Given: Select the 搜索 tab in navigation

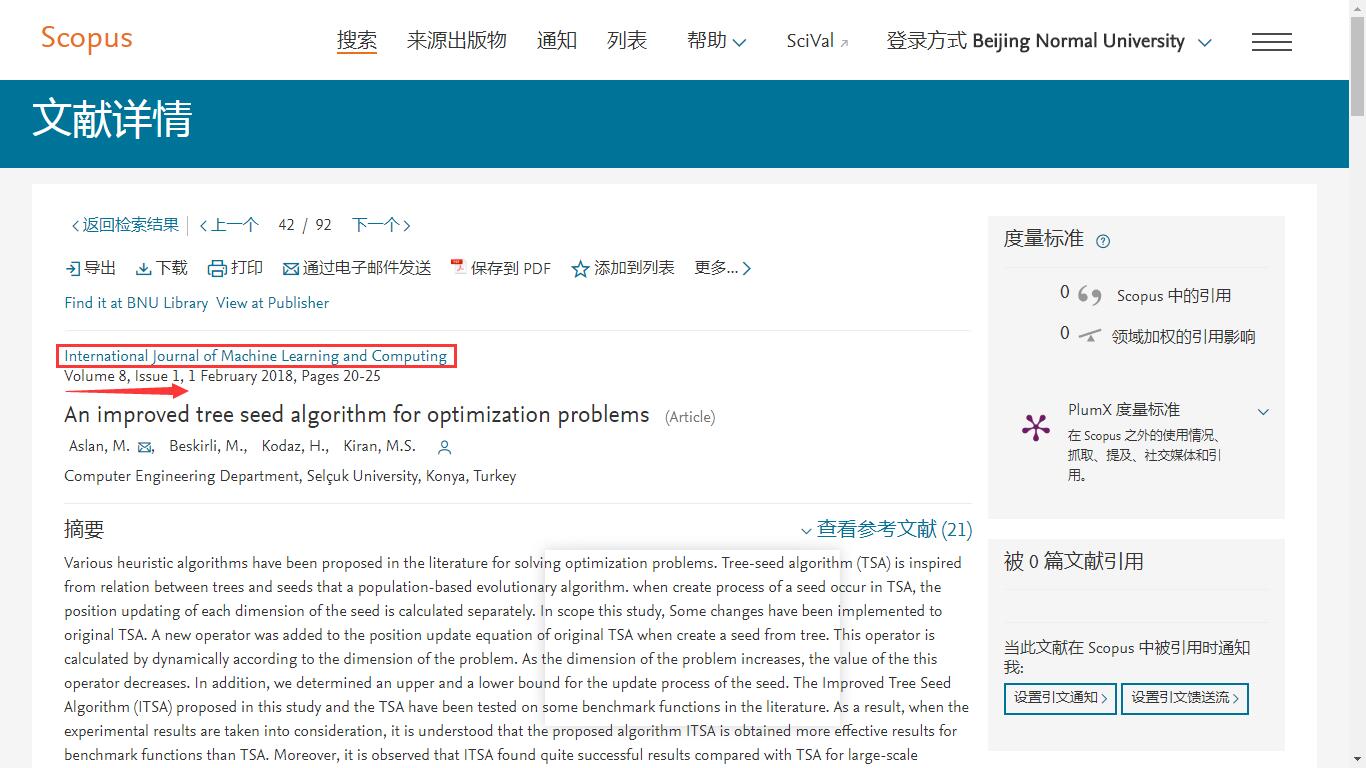Looking at the screenshot, I should point(357,41).
